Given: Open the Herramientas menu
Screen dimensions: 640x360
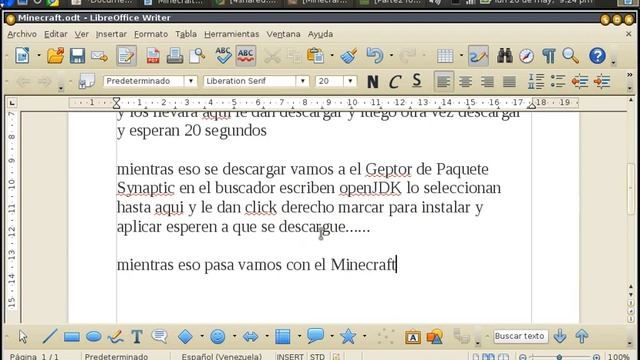Looking at the screenshot, I should (x=231, y=34).
